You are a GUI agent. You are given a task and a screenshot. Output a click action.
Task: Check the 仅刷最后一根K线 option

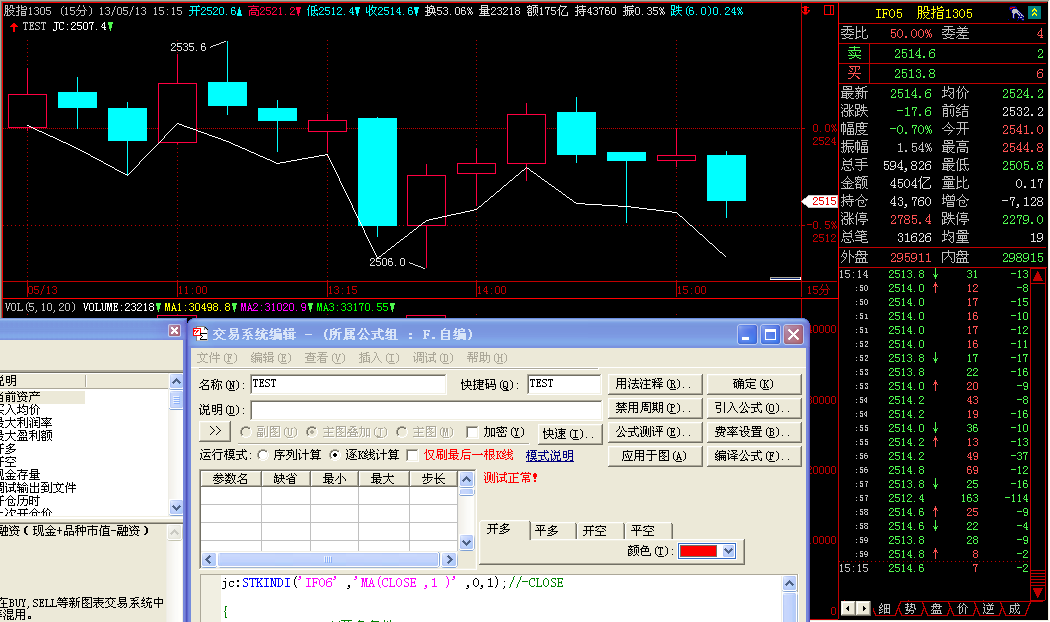point(412,455)
